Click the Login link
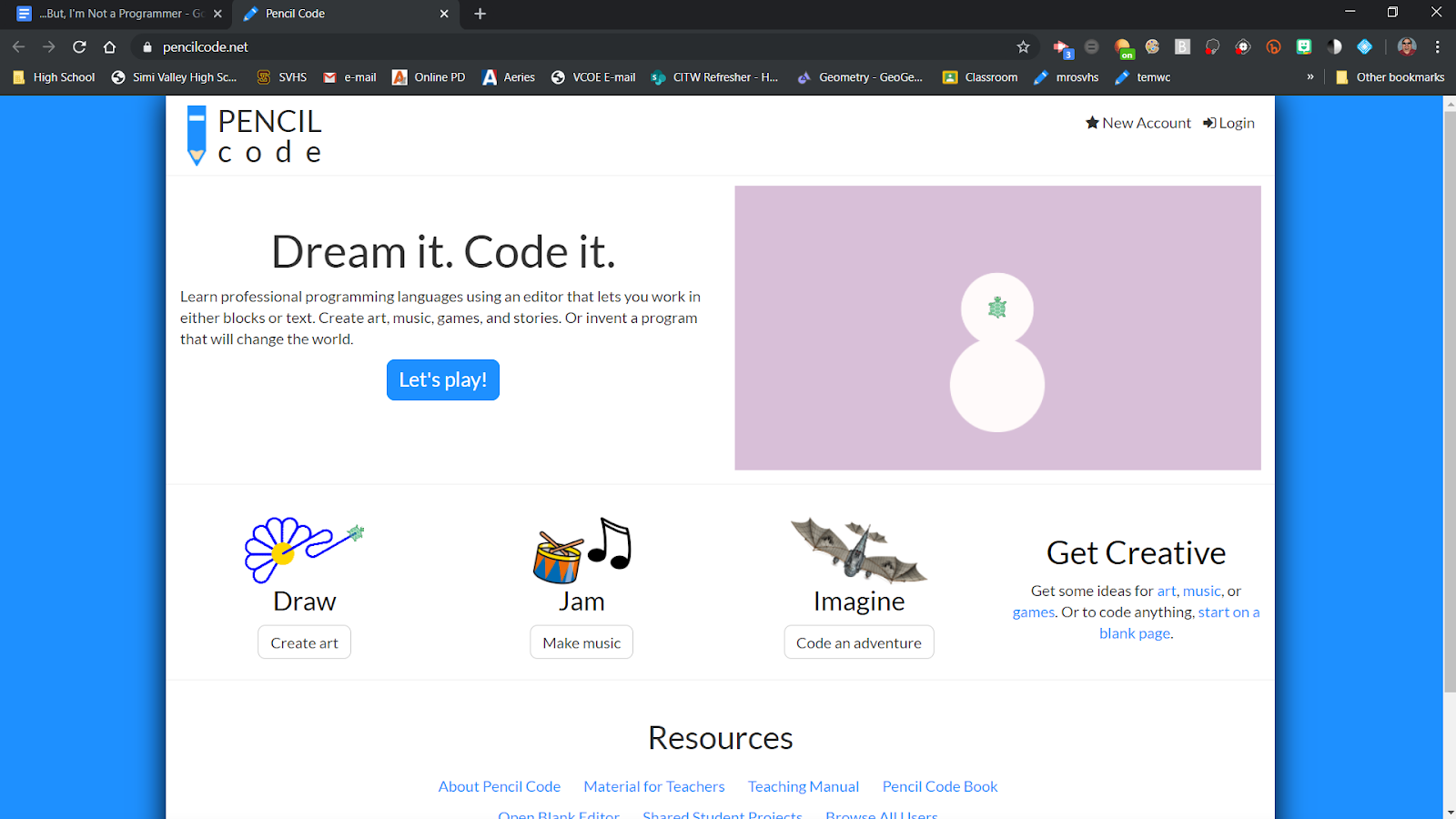Image resolution: width=1456 pixels, height=819 pixels. [1228, 123]
